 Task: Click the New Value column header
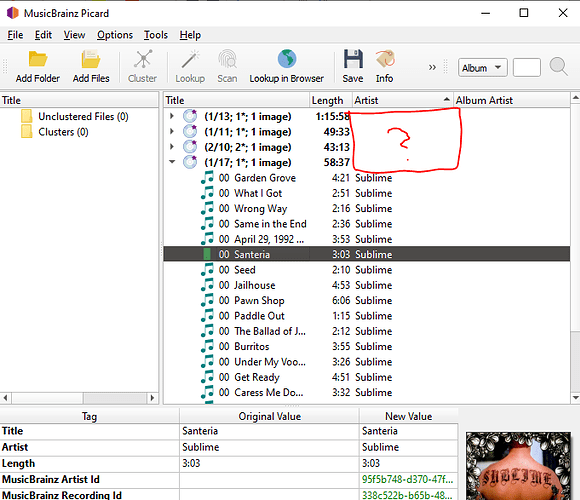click(x=408, y=416)
